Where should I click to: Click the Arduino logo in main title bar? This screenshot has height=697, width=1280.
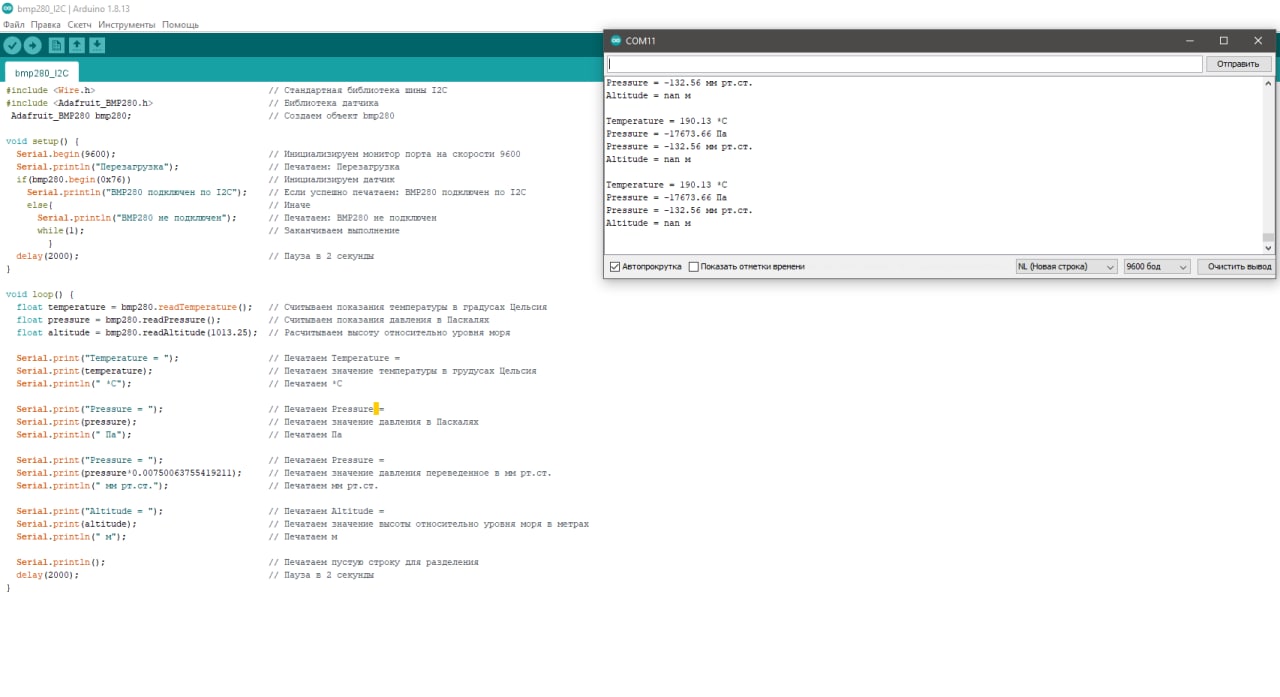[8, 7]
